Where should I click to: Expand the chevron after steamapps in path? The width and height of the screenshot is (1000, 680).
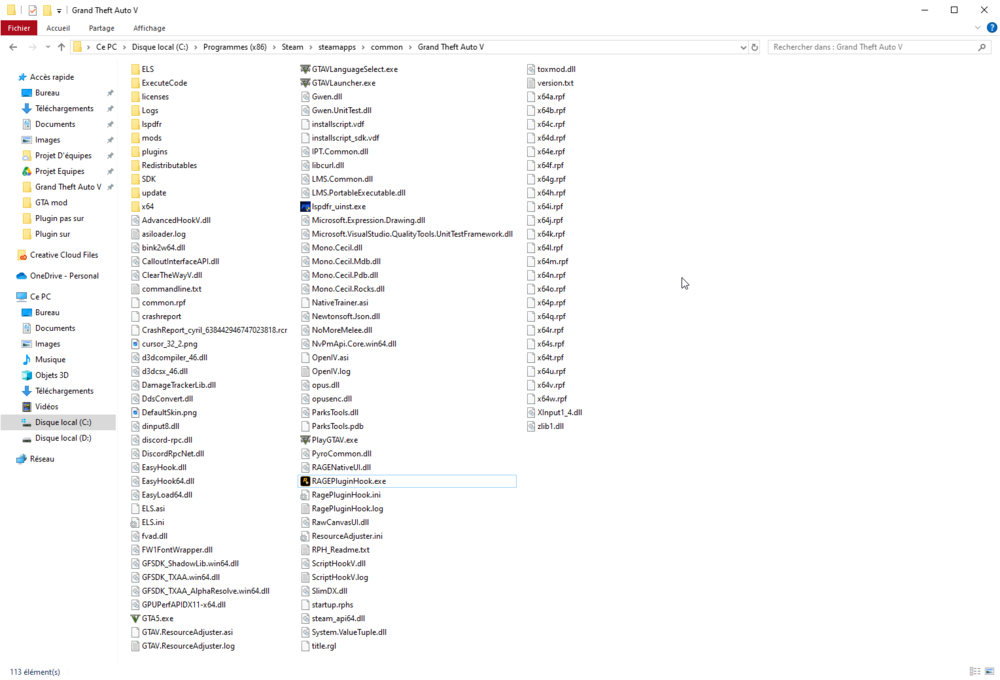coord(363,47)
